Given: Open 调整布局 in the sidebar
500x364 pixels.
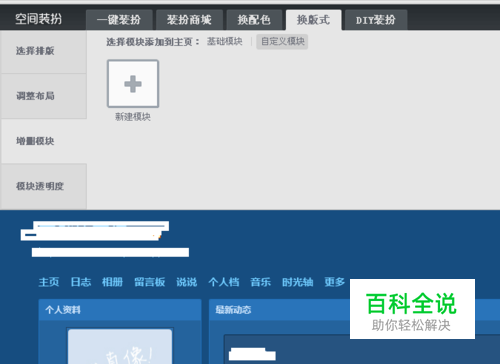Looking at the screenshot, I should point(43,96).
